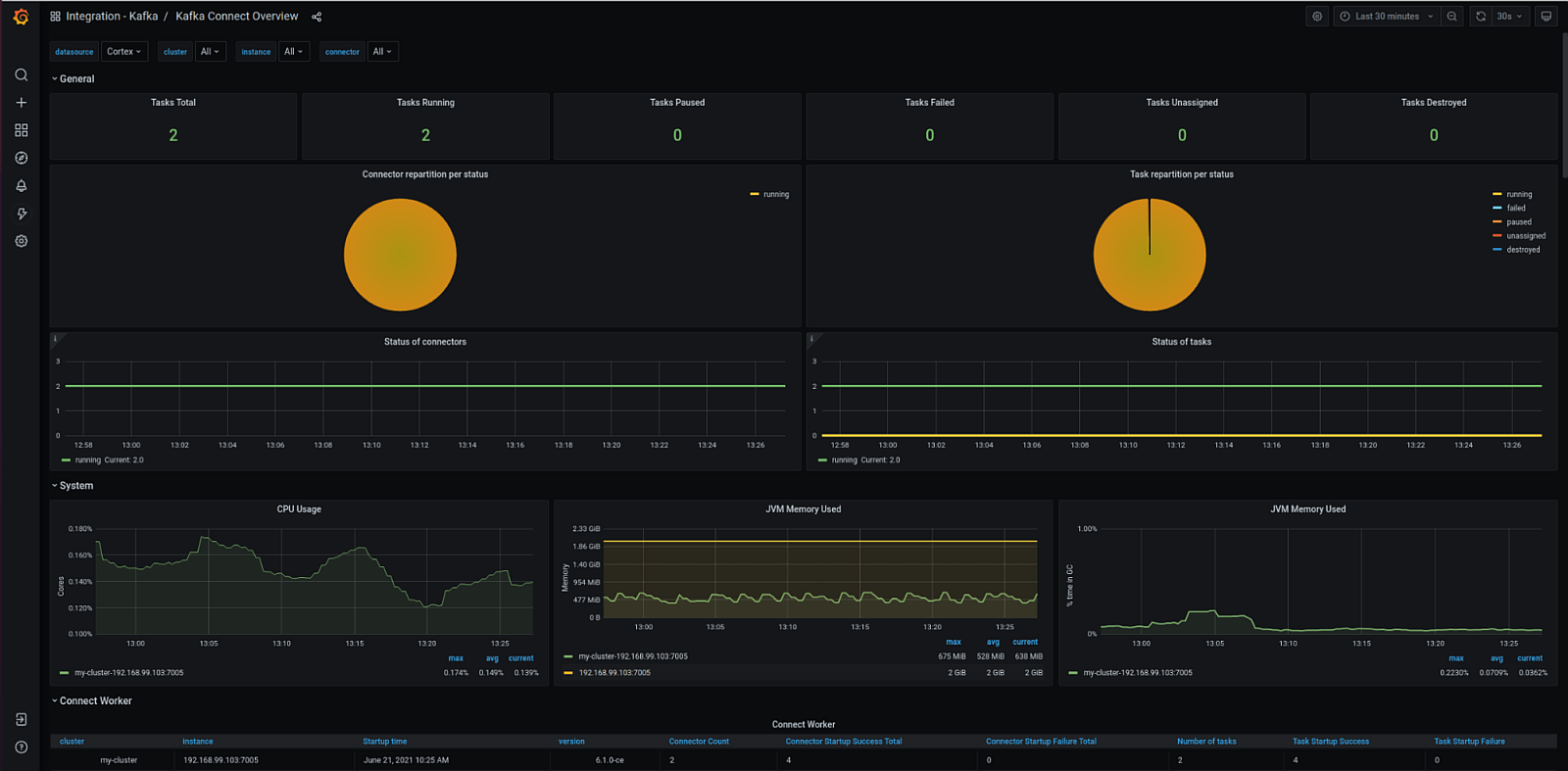
Task: Open the Alerting bell icon
Action: [x=21, y=185]
